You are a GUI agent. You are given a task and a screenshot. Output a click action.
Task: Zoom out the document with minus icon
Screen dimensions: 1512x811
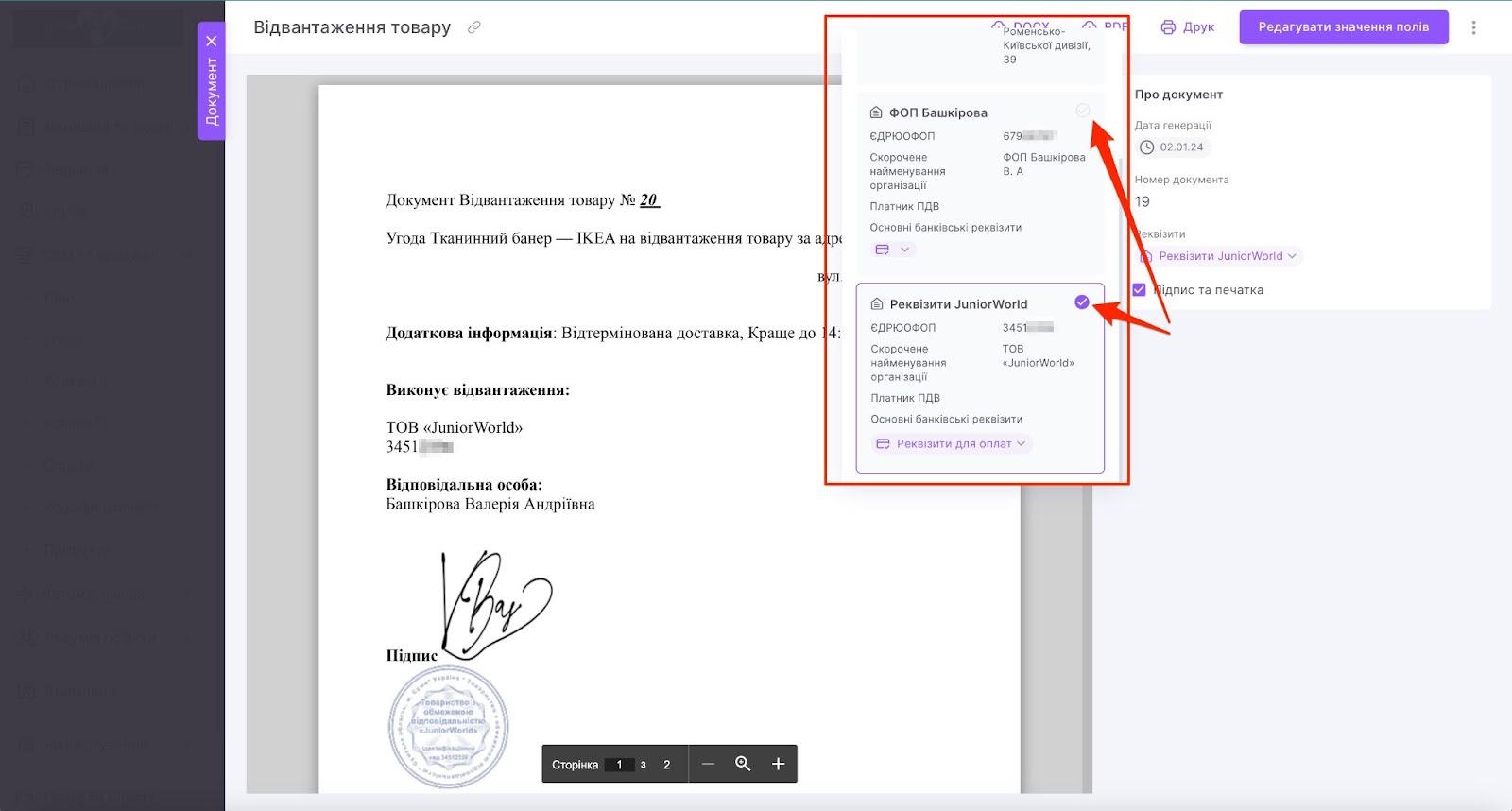click(x=708, y=764)
